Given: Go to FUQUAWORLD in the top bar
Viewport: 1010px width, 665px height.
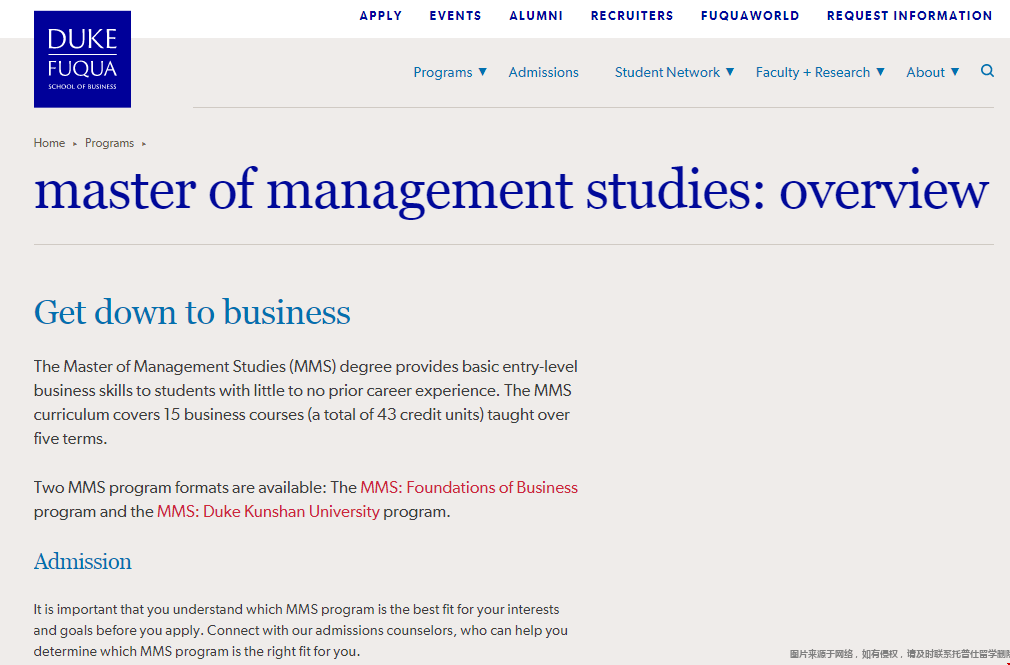Looking at the screenshot, I should (750, 15).
